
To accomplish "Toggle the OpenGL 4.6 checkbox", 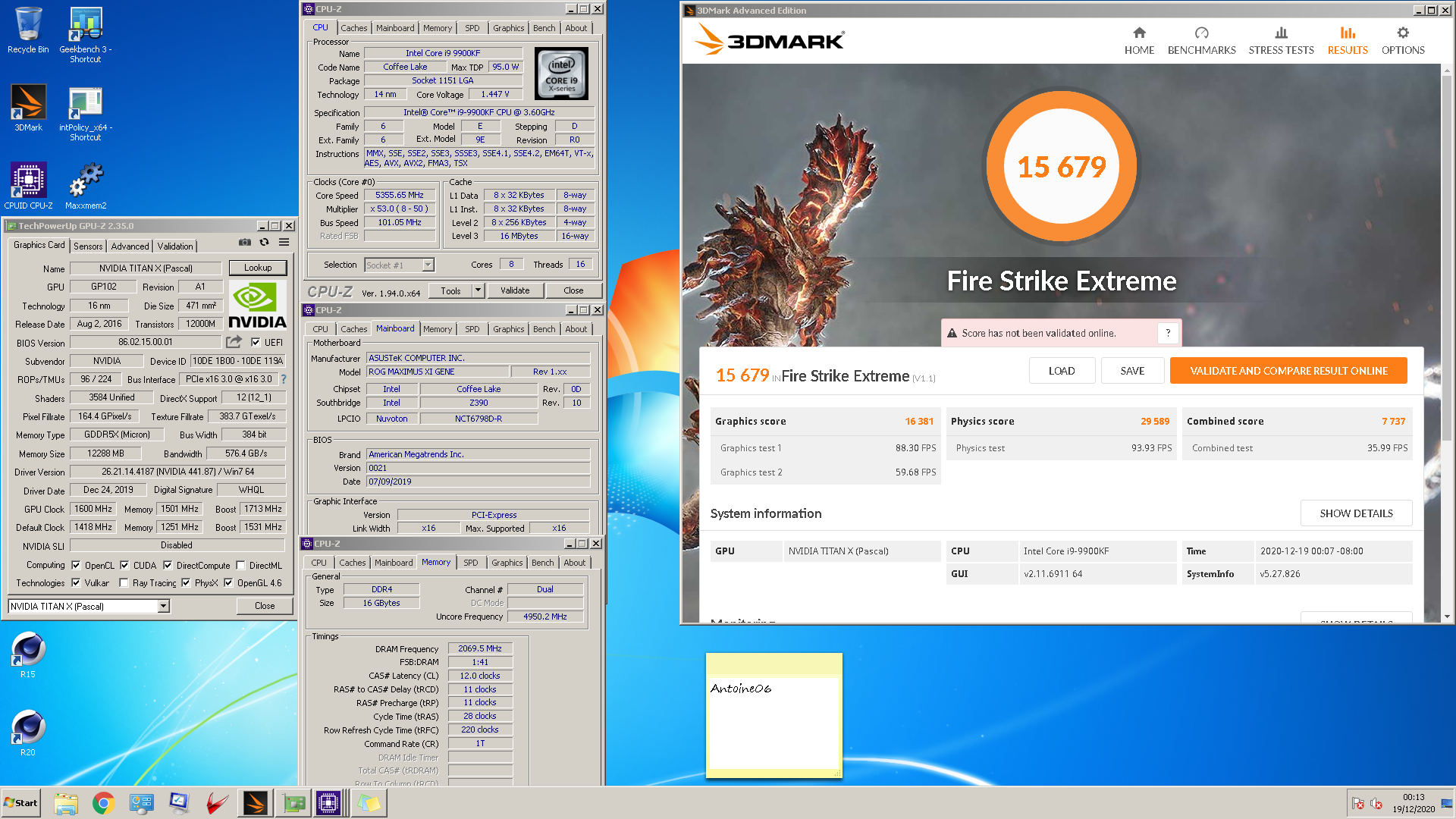I will tap(228, 582).
